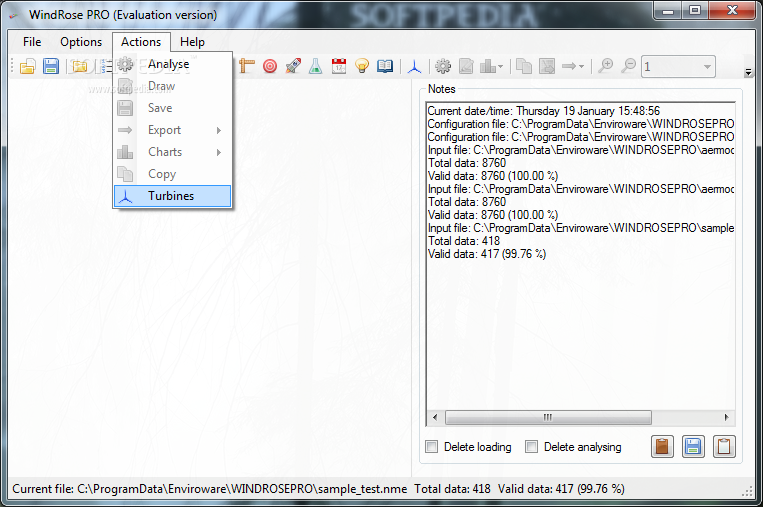763x507 pixels.
Task: Click the gear analyse icon in the toolbar
Action: coord(443,66)
